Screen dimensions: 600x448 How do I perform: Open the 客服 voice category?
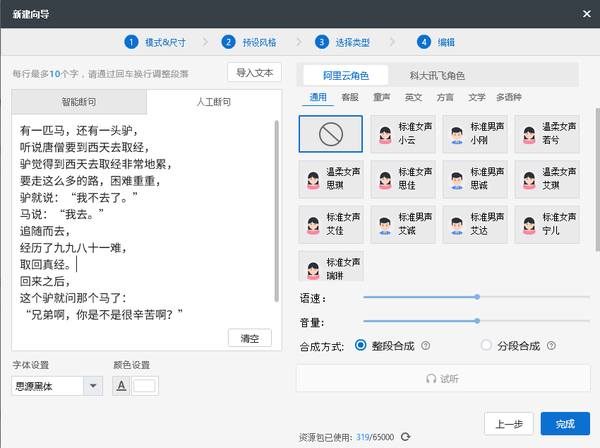coord(350,98)
